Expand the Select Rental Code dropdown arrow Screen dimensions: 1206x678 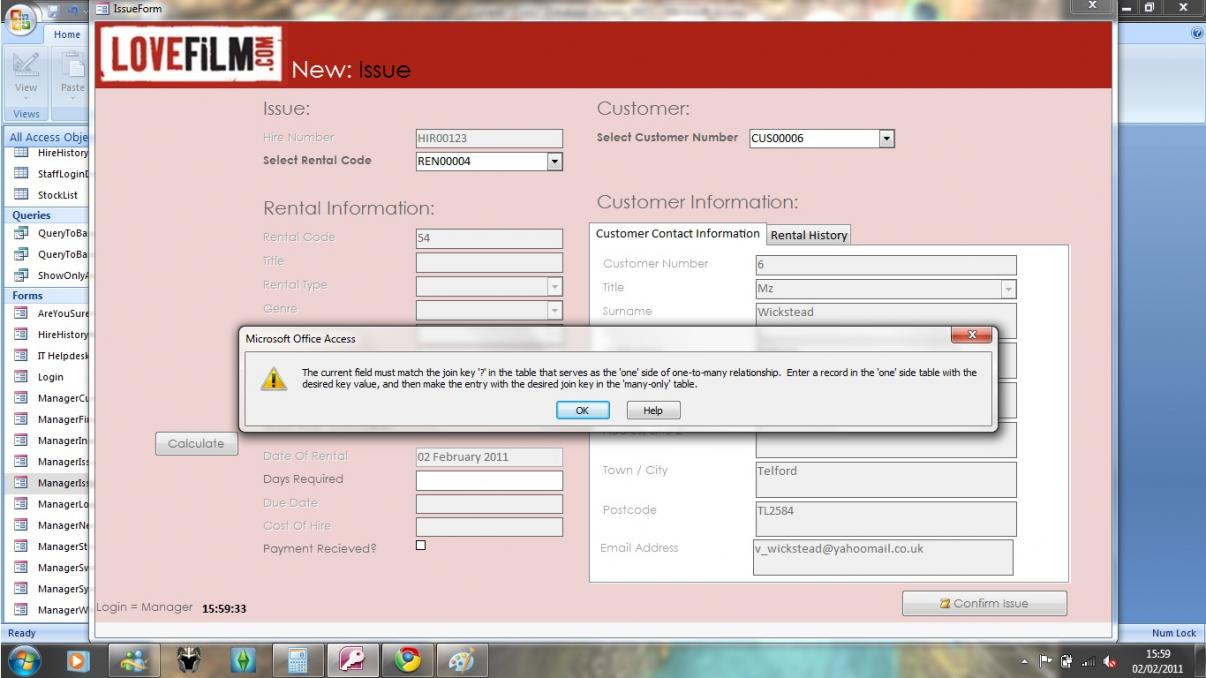[555, 161]
